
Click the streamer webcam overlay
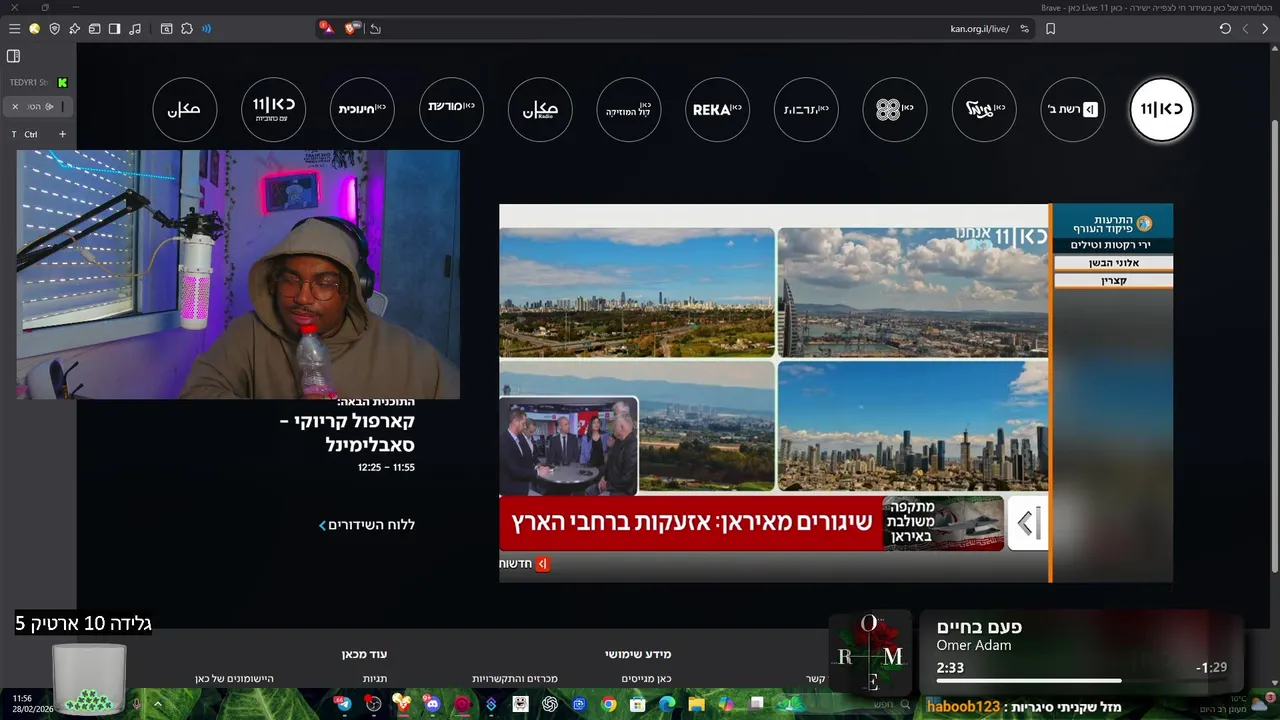[238, 274]
